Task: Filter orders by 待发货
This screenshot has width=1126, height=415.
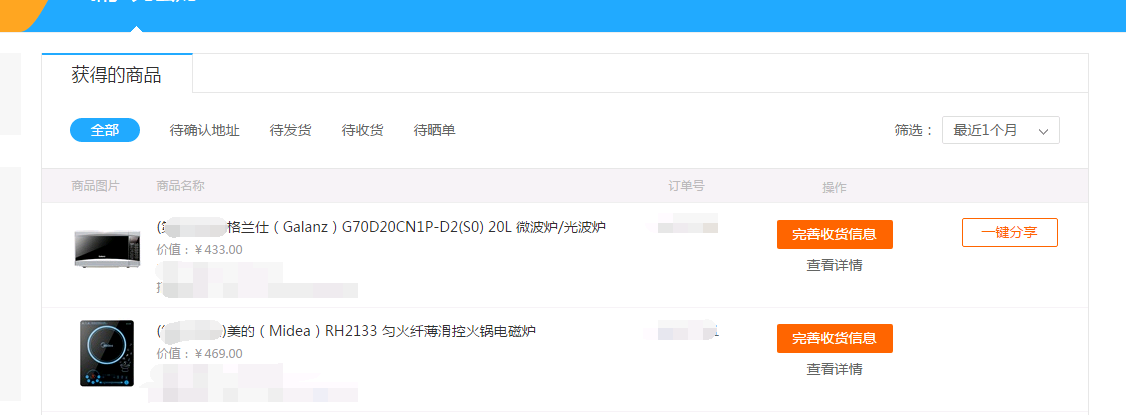Action: tap(291, 131)
